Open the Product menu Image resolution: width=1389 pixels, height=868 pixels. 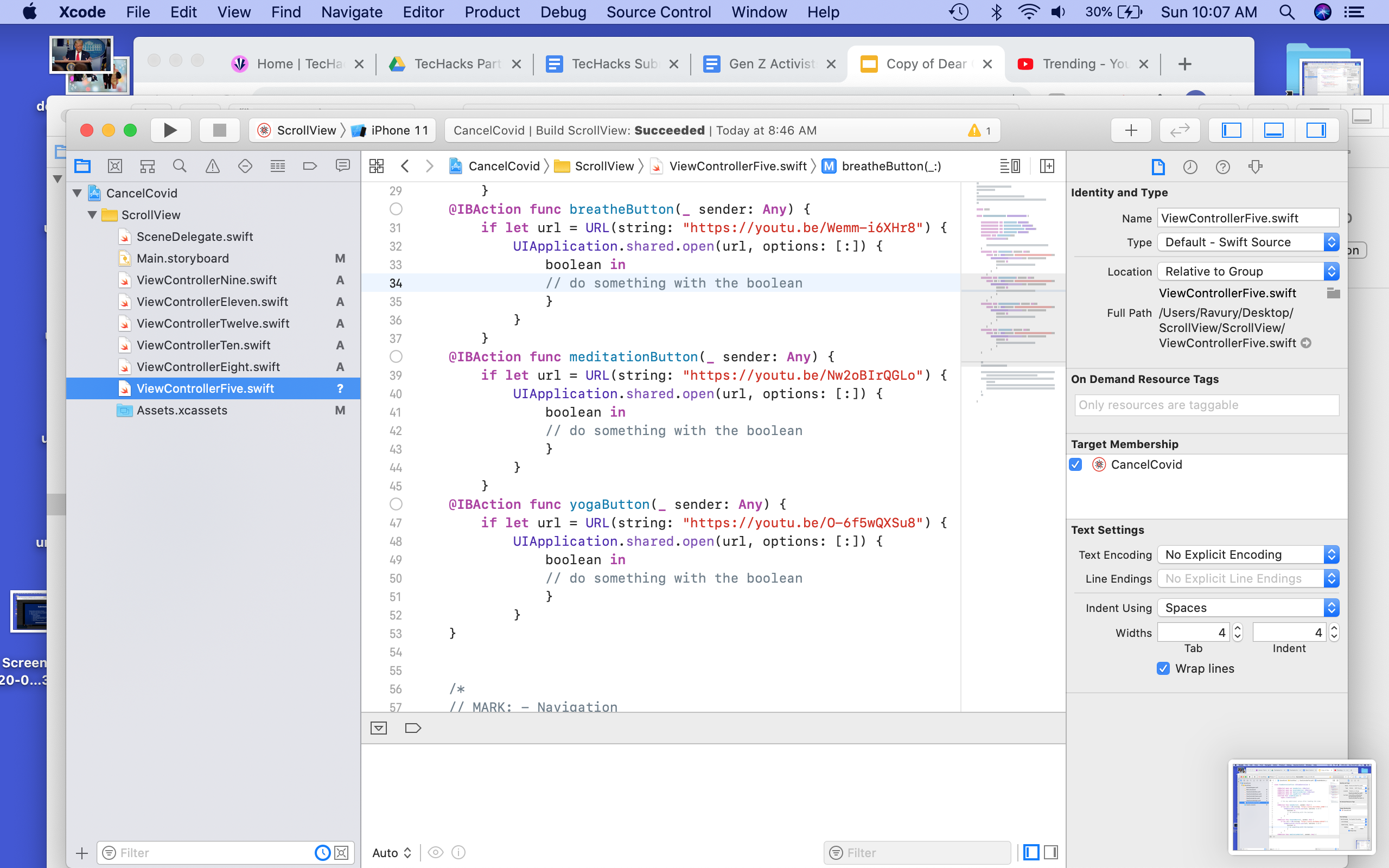coord(492,12)
